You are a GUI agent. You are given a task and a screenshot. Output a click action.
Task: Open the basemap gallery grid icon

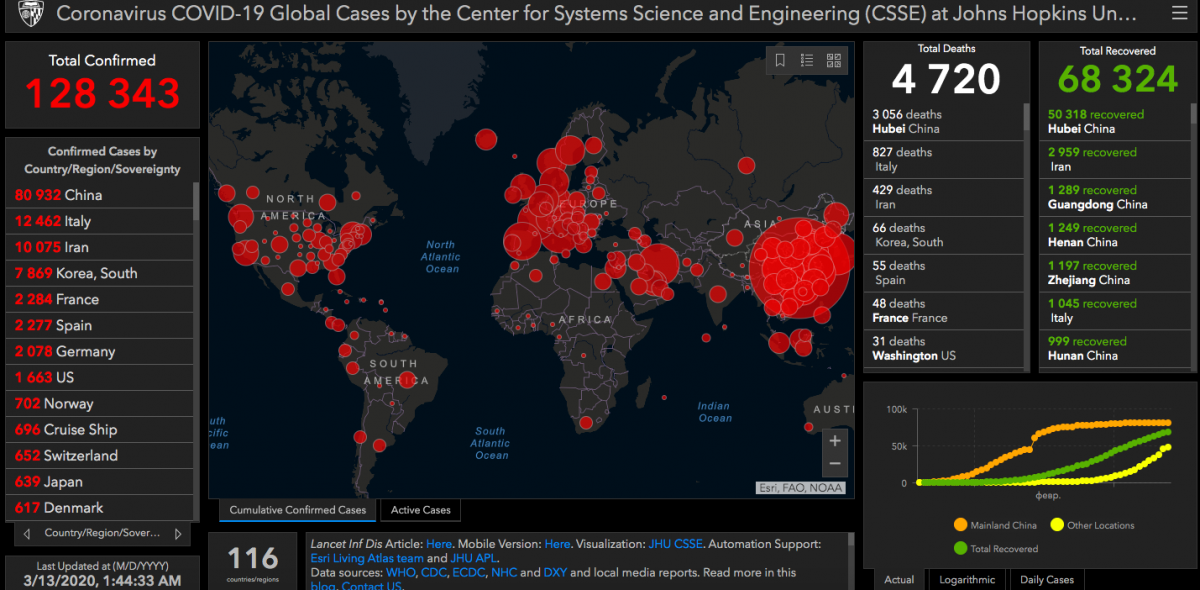coord(834,60)
